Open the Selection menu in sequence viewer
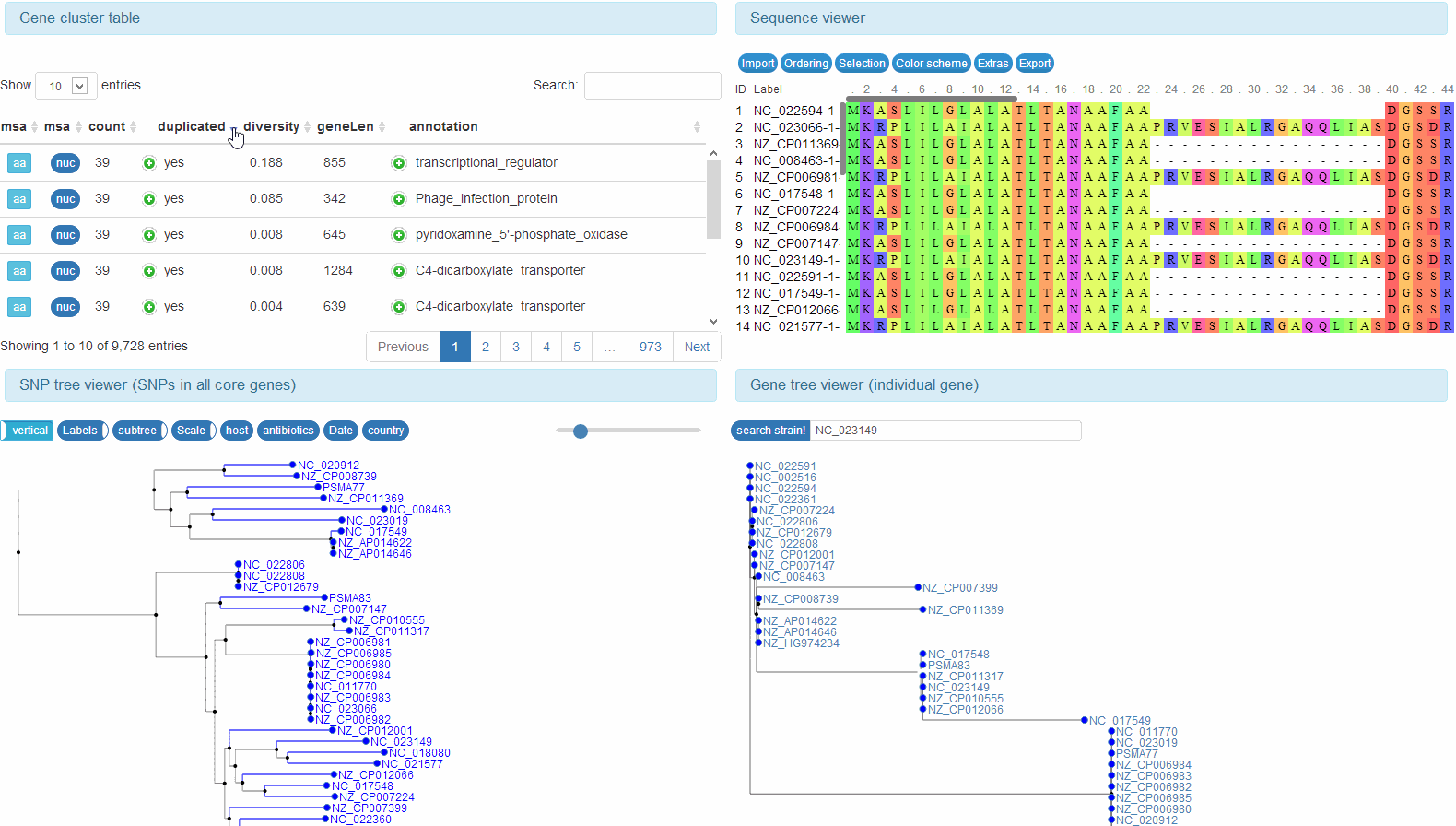This screenshot has width=1456, height=826. click(x=862, y=64)
